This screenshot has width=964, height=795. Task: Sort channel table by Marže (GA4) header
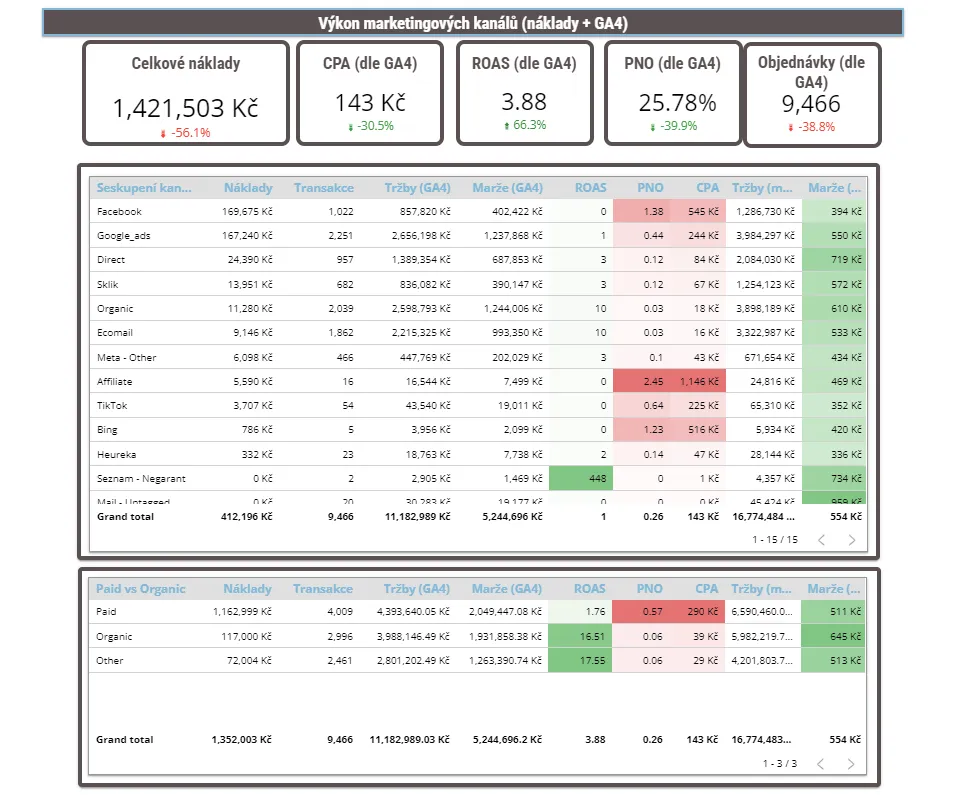coord(507,188)
